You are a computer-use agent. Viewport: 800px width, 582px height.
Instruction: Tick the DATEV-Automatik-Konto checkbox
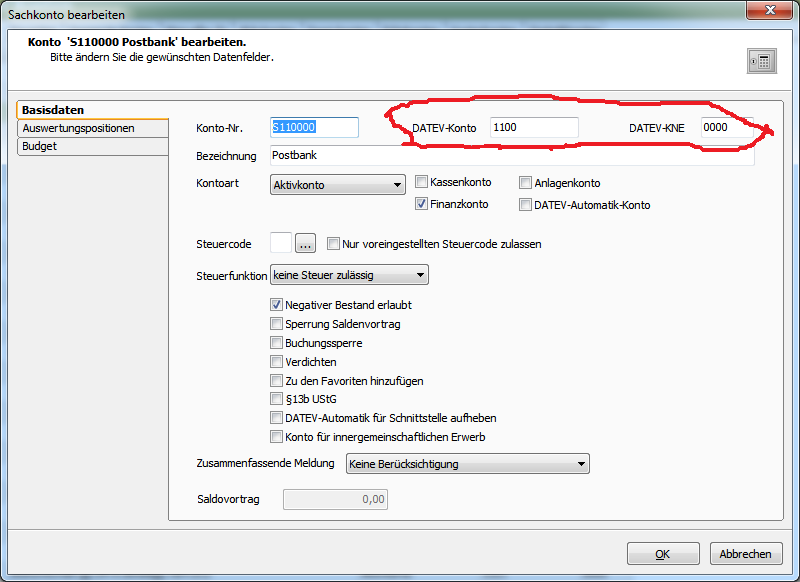pyautogui.click(x=526, y=205)
